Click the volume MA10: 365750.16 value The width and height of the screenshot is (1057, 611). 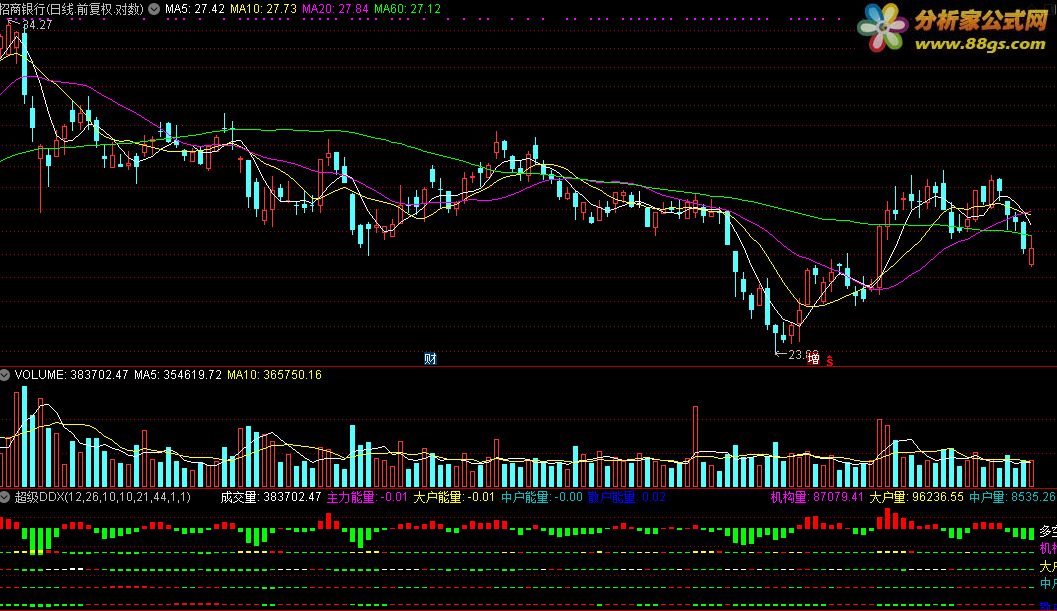click(274, 374)
